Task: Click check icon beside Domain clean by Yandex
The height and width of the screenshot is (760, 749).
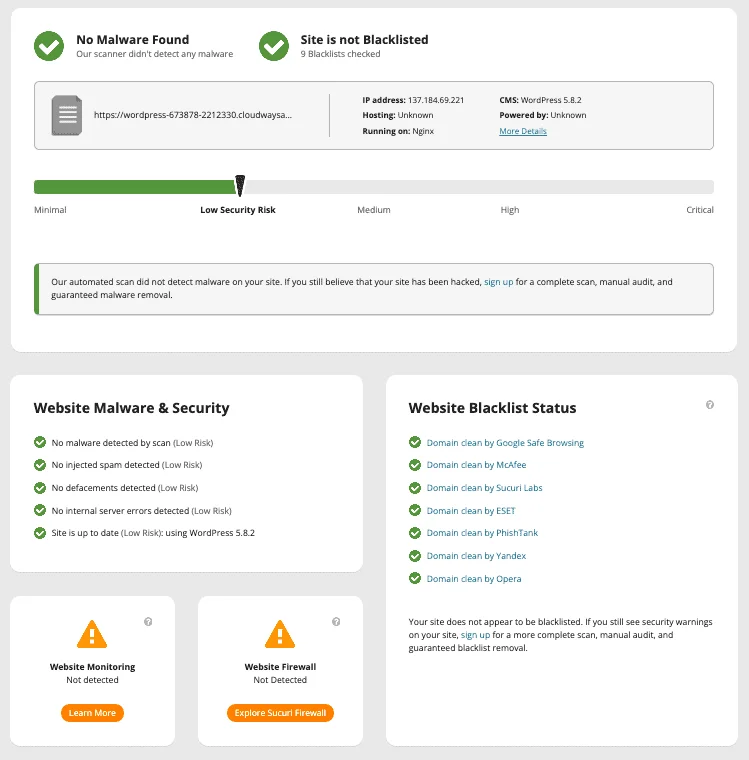Action: [415, 556]
